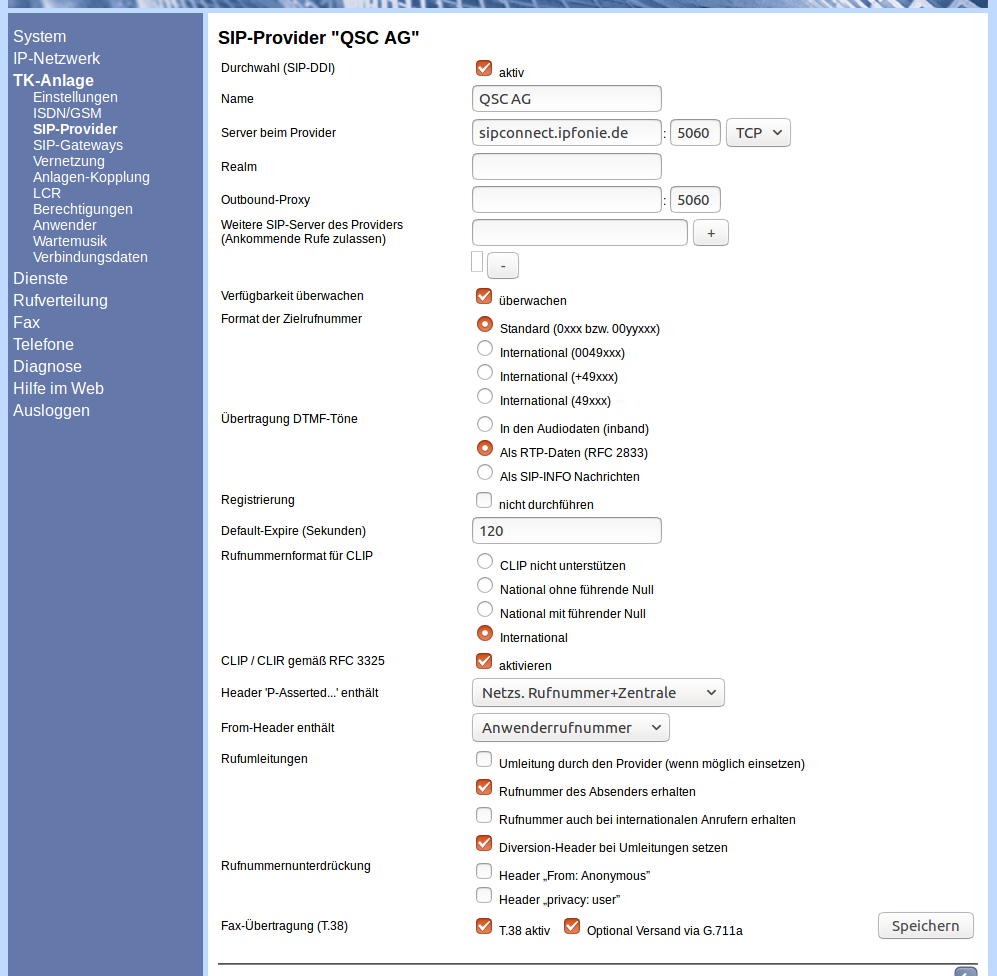
Task: Toggle the Durchwahl (SIP-DDI) aktiv checkbox
Action: point(484,69)
